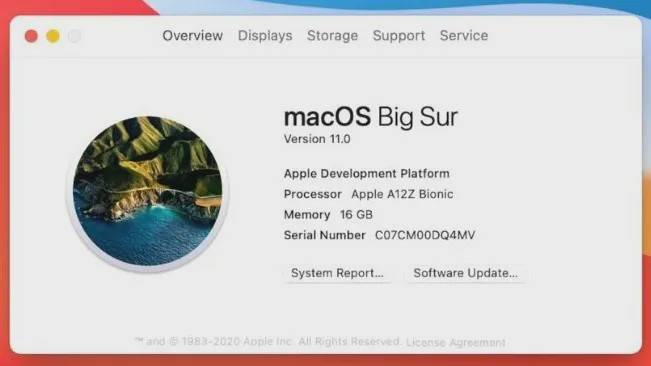Select the Apple A12Z Bionic processor value
Screen dimensions: 651x366
pyautogui.click(x=402, y=194)
